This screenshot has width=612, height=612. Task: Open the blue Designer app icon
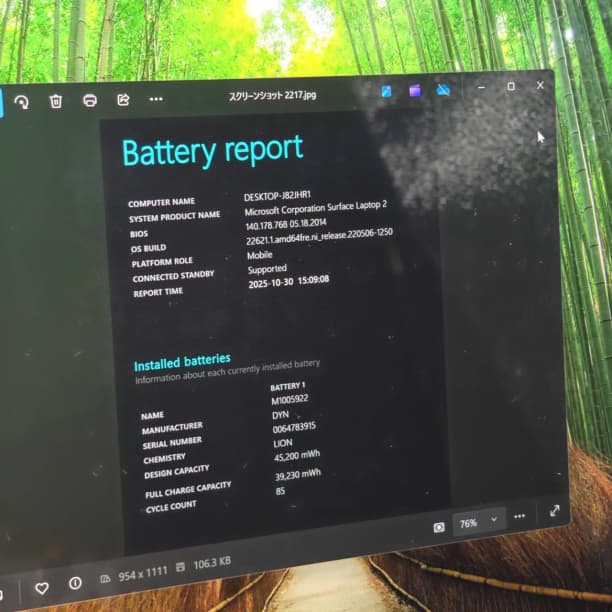pos(386,92)
